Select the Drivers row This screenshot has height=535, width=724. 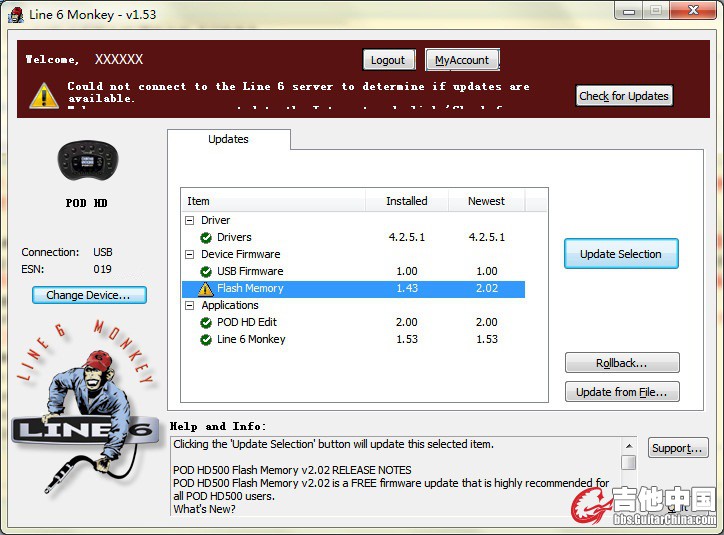pyautogui.click(x=353, y=237)
